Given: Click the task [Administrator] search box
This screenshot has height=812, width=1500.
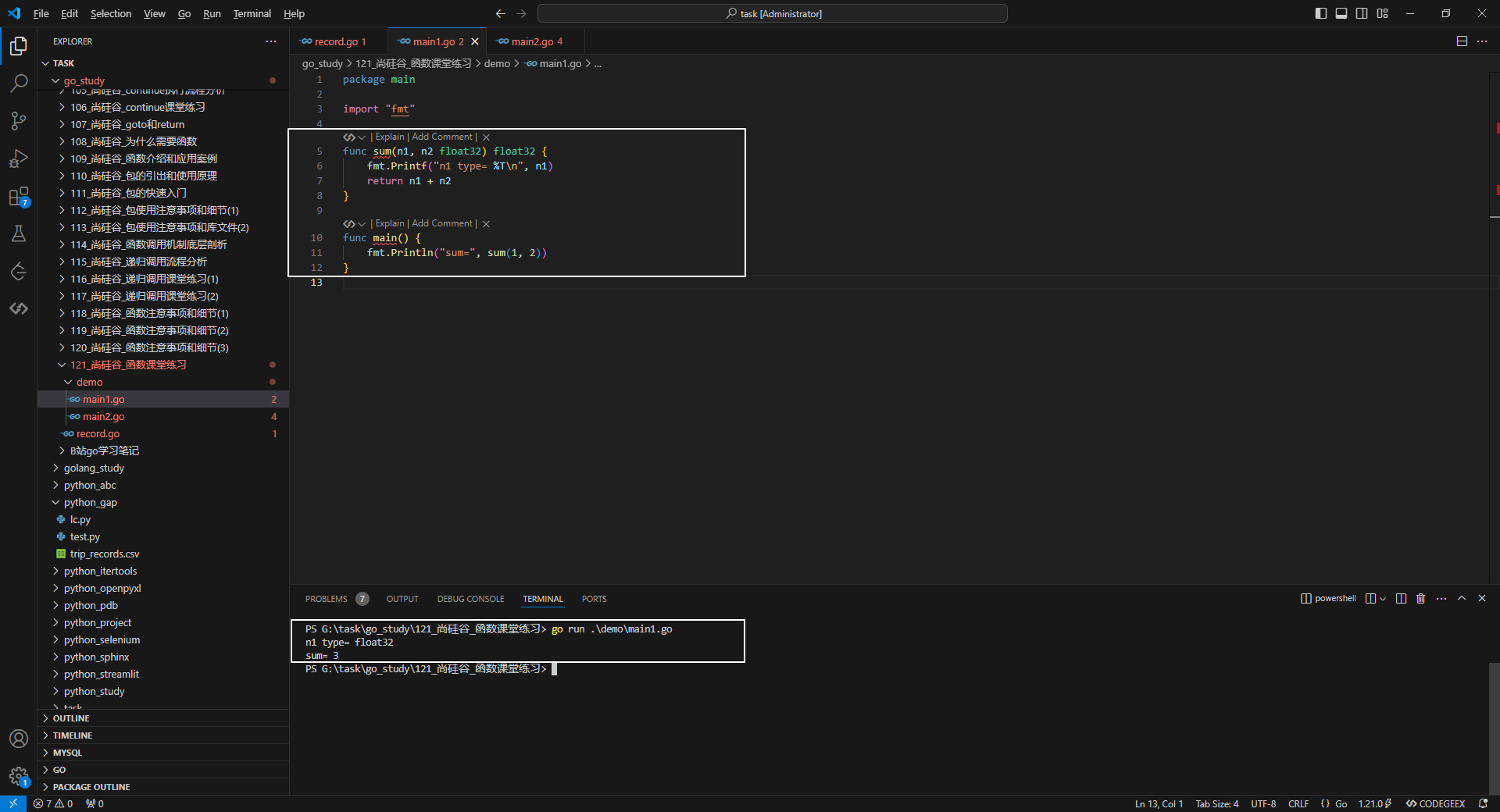Looking at the screenshot, I should coord(773,13).
